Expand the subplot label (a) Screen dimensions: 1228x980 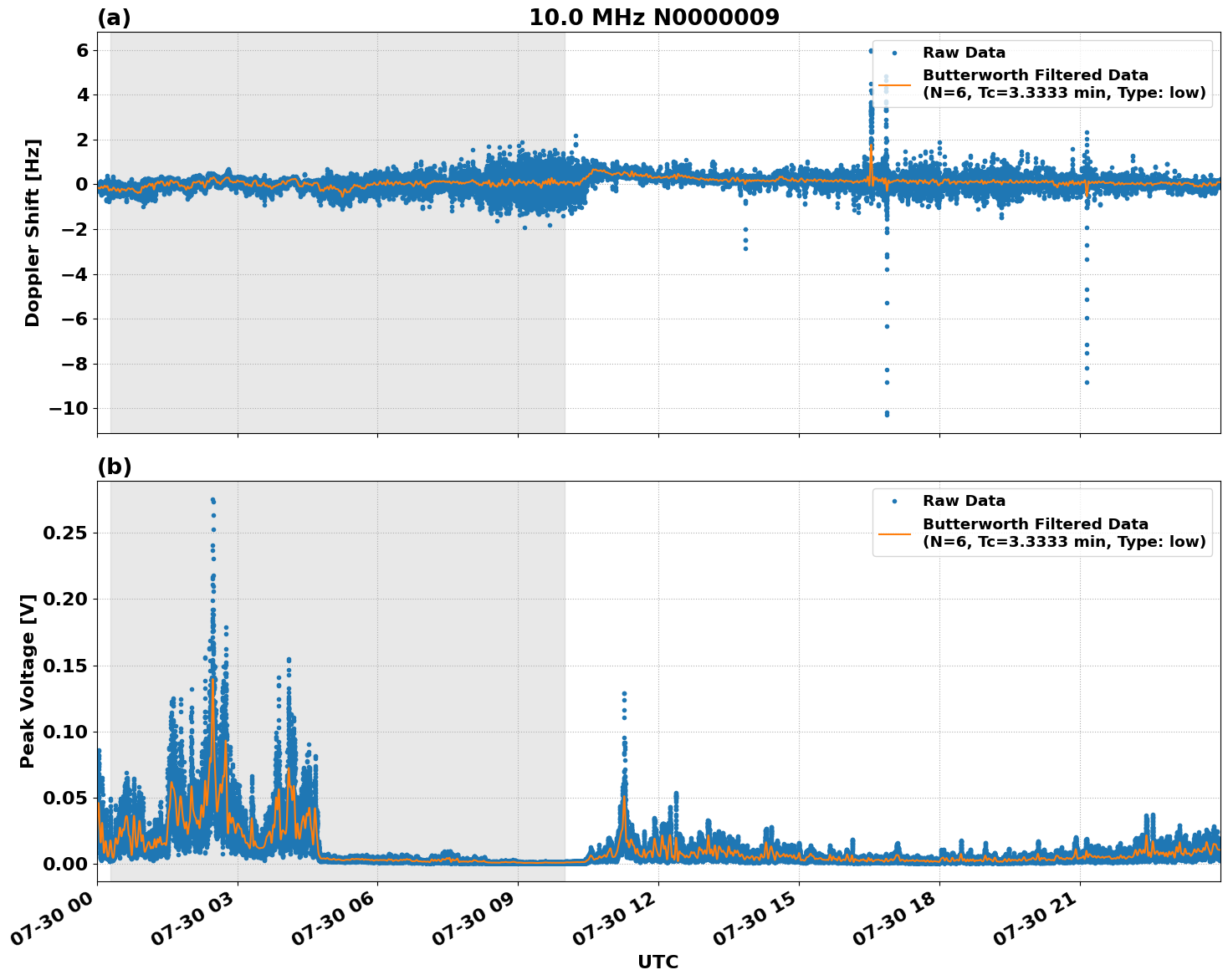click(x=115, y=16)
